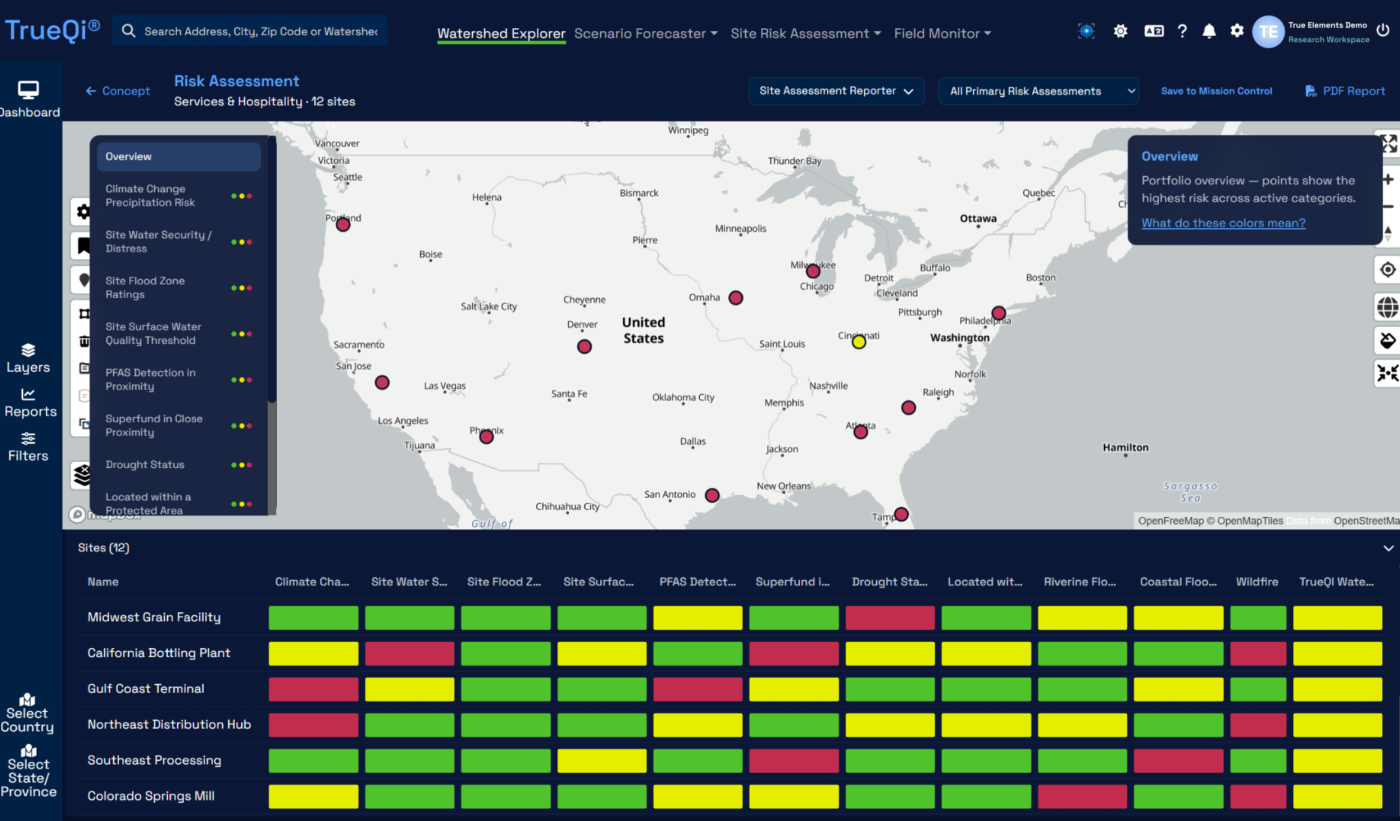Click Research Workspace label
This screenshot has height=821, width=1400.
pyautogui.click(x=1329, y=40)
